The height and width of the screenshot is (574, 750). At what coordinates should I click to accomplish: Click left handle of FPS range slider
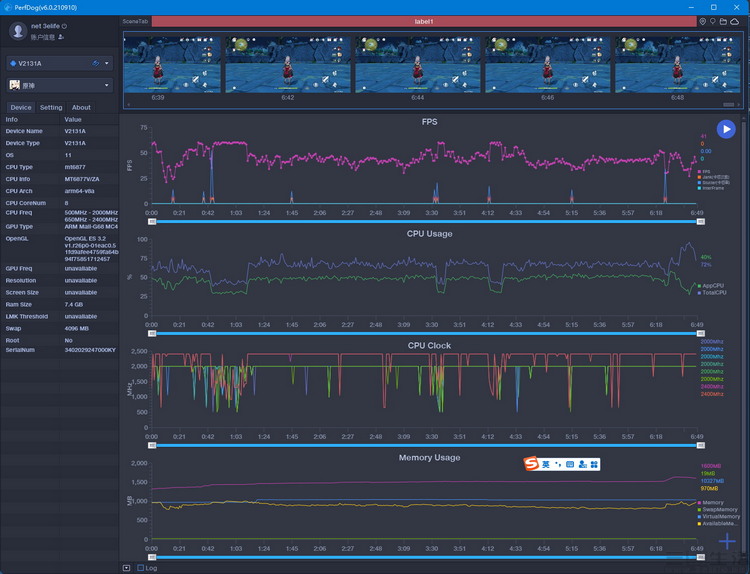(152, 221)
